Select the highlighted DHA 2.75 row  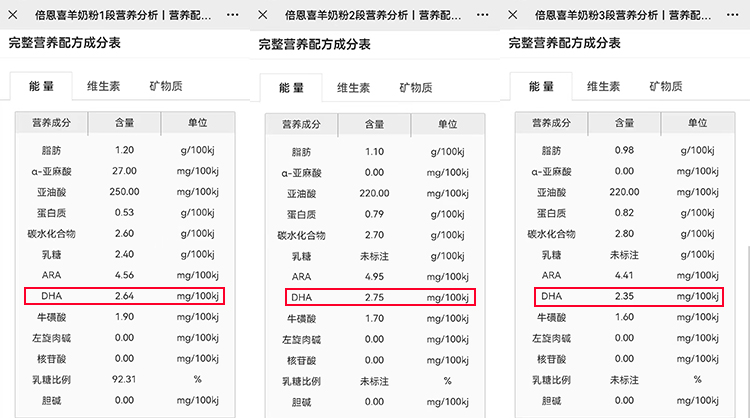(374, 297)
